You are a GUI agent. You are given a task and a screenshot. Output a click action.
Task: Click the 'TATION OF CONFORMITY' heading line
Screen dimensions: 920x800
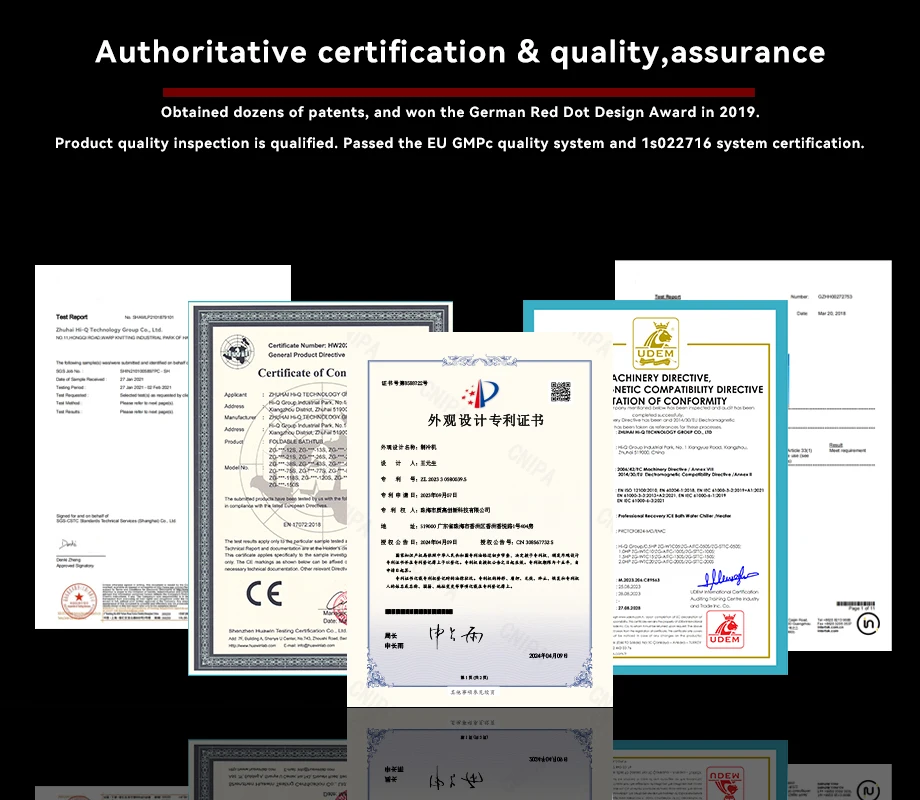pyautogui.click(x=669, y=401)
